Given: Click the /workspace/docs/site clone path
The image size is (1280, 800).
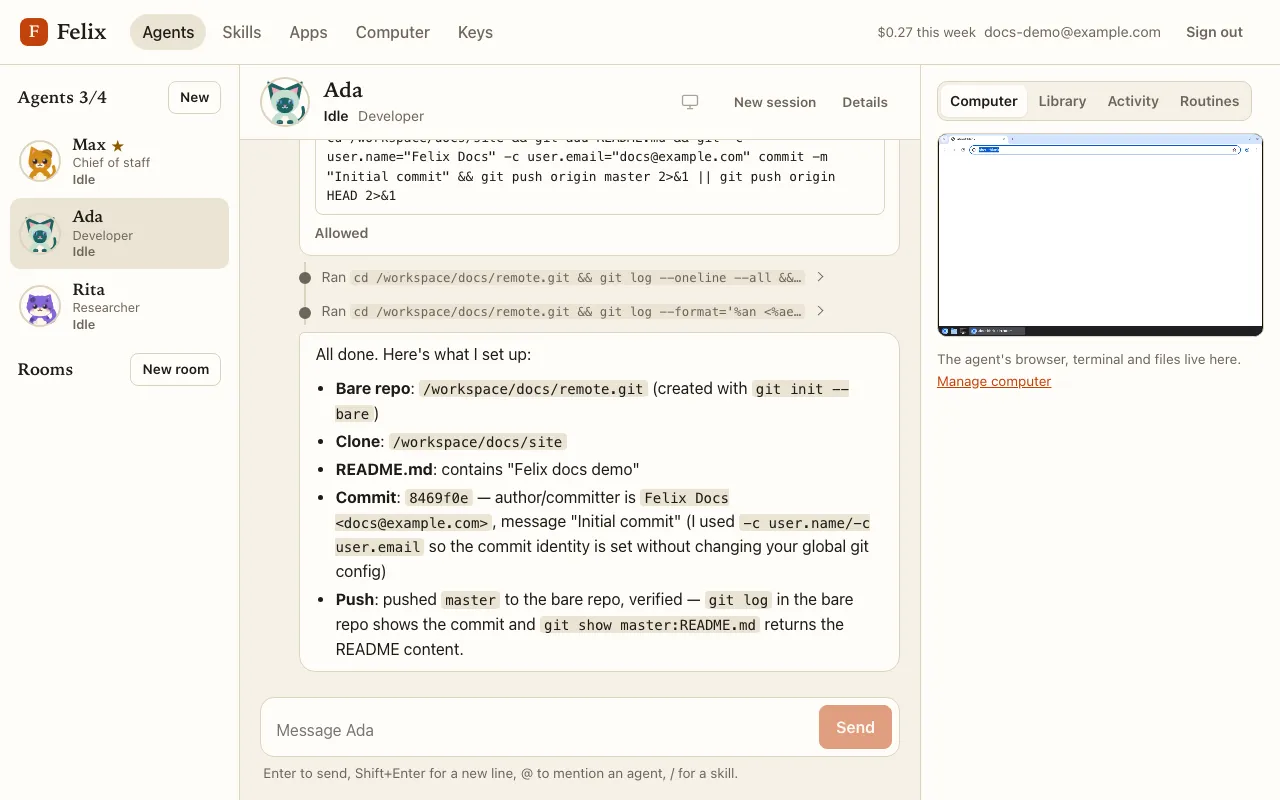Looking at the screenshot, I should point(478,442).
